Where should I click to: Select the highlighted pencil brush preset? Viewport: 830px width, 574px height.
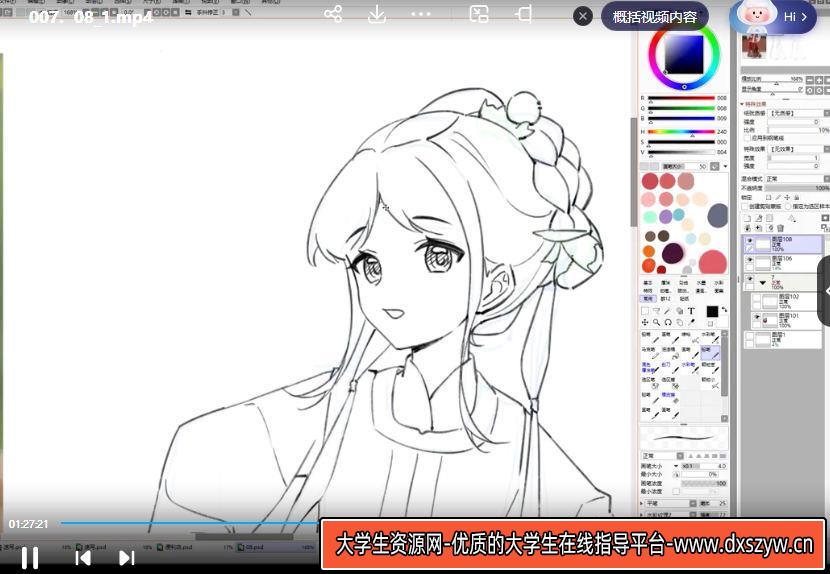pyautogui.click(x=710, y=353)
